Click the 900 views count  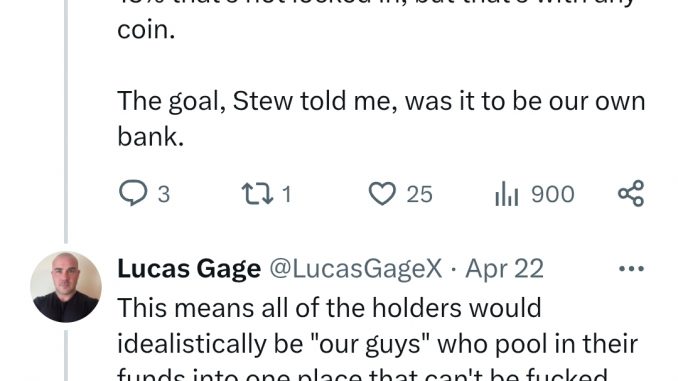(553, 194)
